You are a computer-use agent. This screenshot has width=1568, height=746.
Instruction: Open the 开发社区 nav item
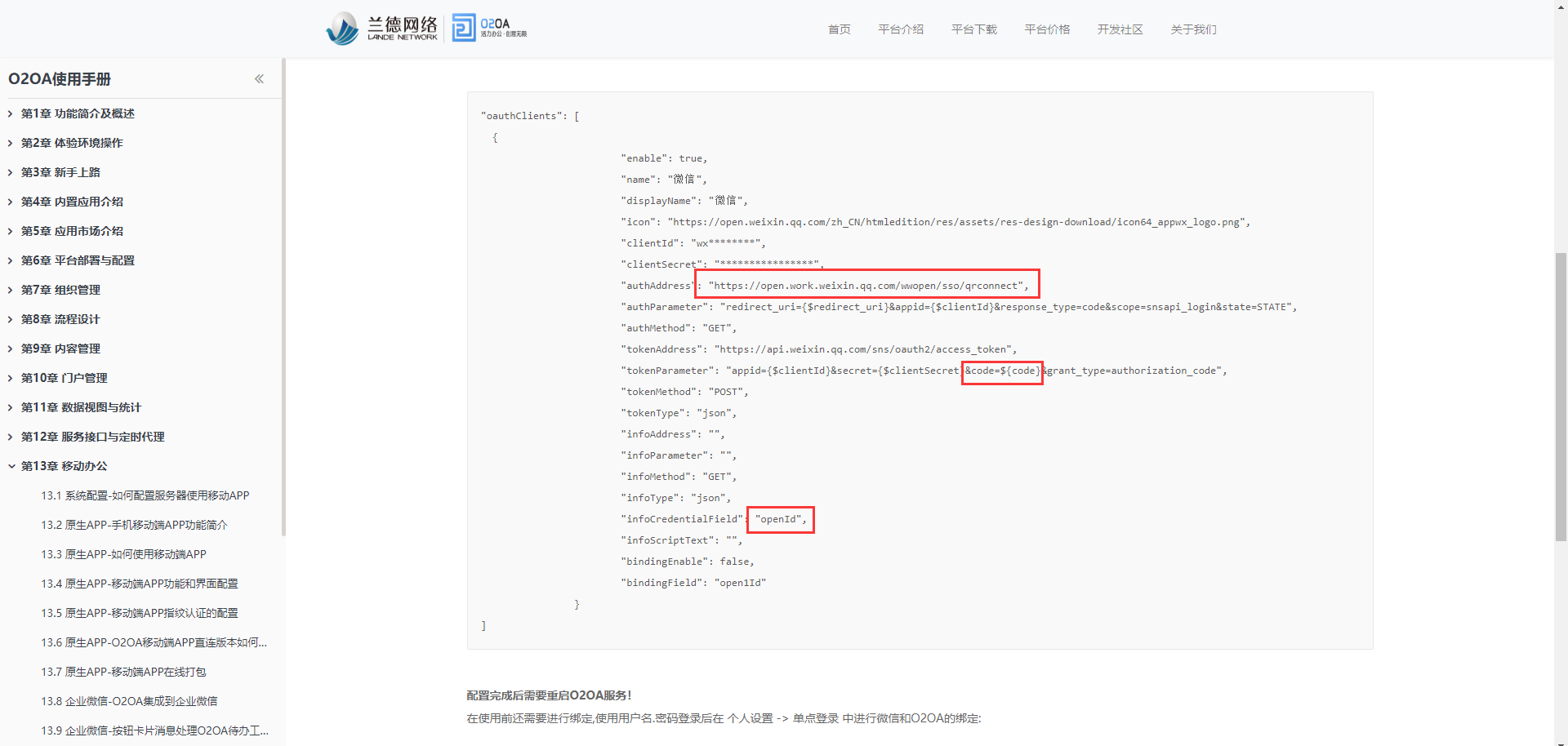(x=1120, y=29)
